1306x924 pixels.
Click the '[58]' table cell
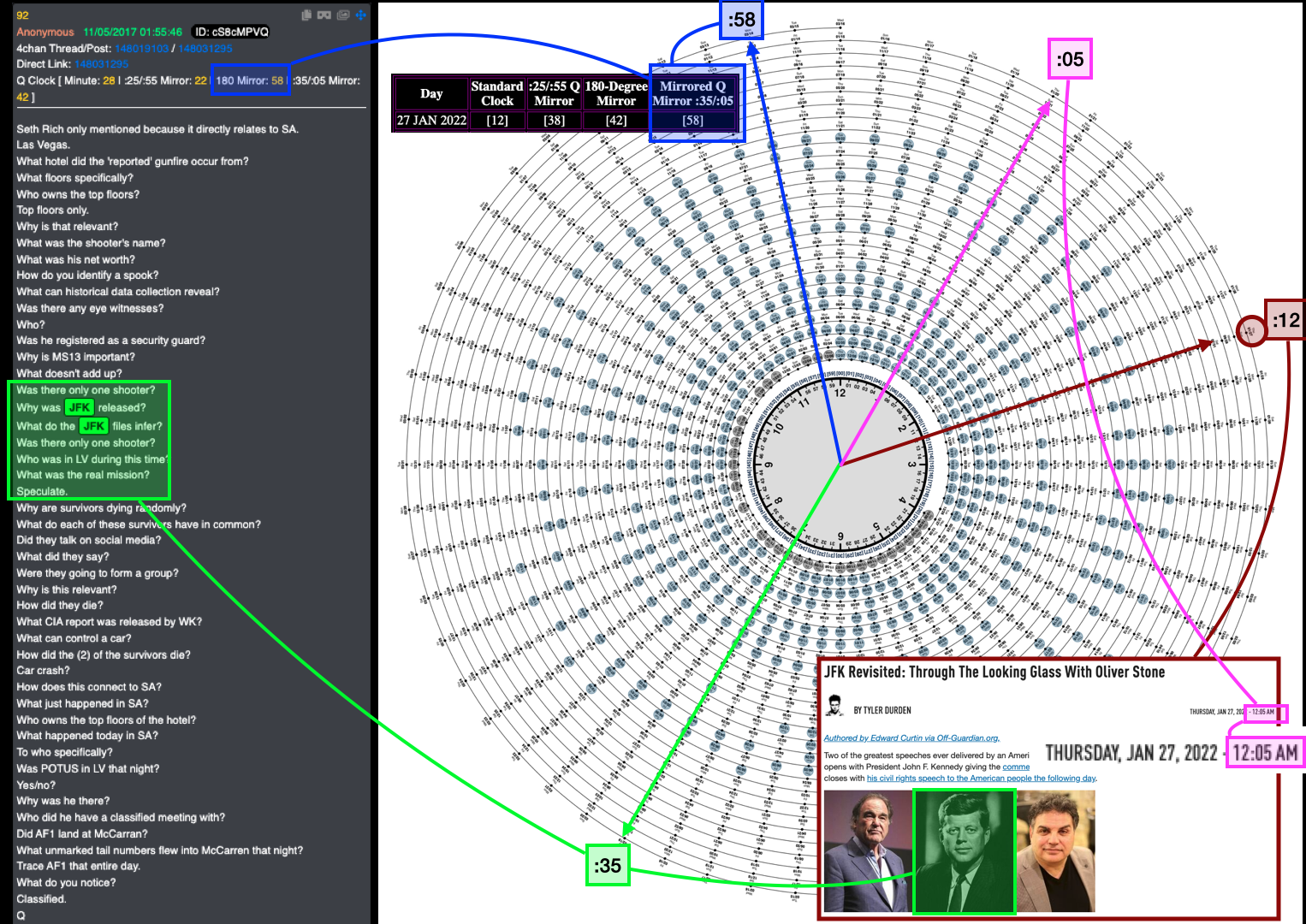pyautogui.click(x=693, y=121)
